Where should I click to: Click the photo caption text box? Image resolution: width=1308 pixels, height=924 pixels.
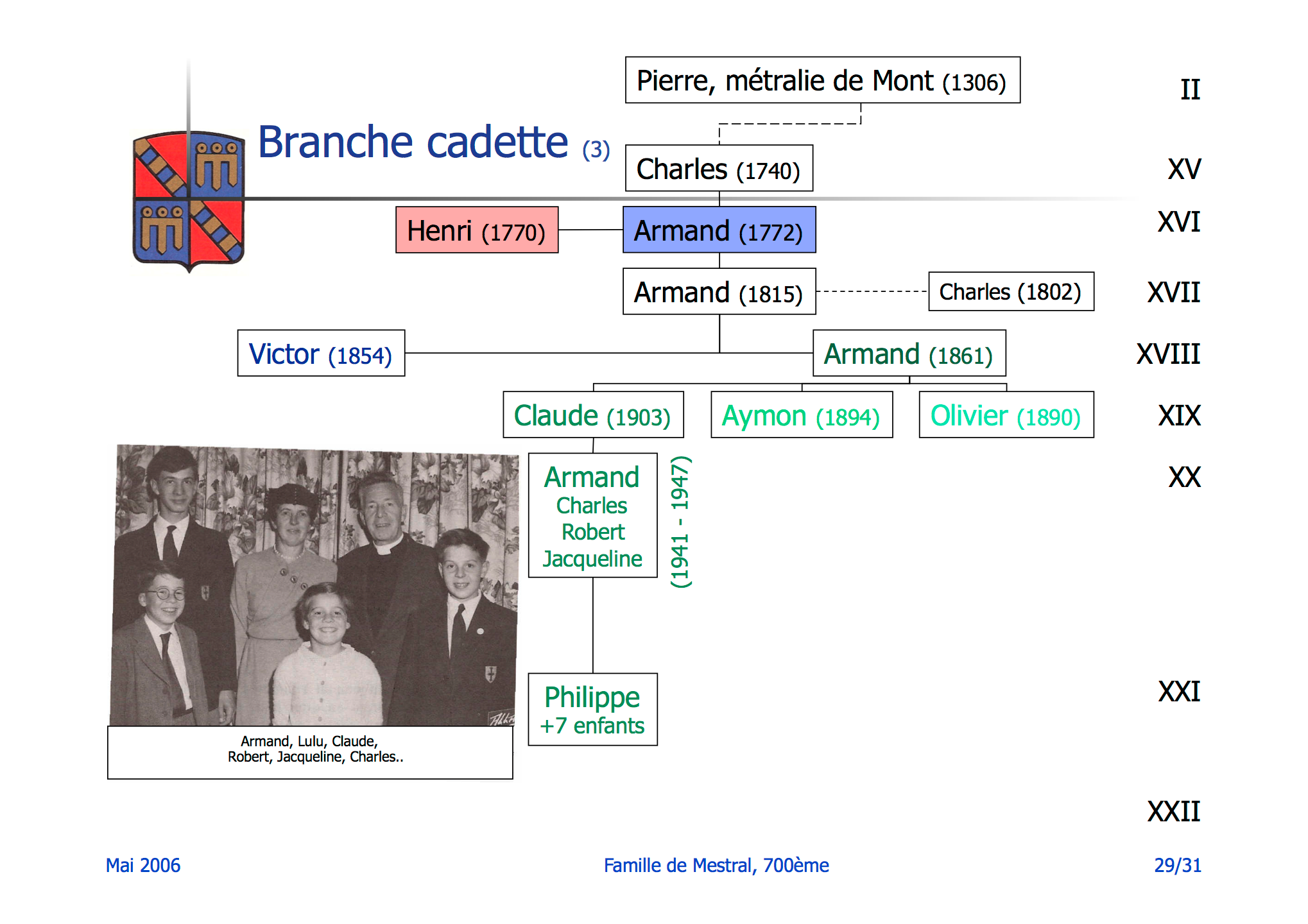pyautogui.click(x=310, y=752)
